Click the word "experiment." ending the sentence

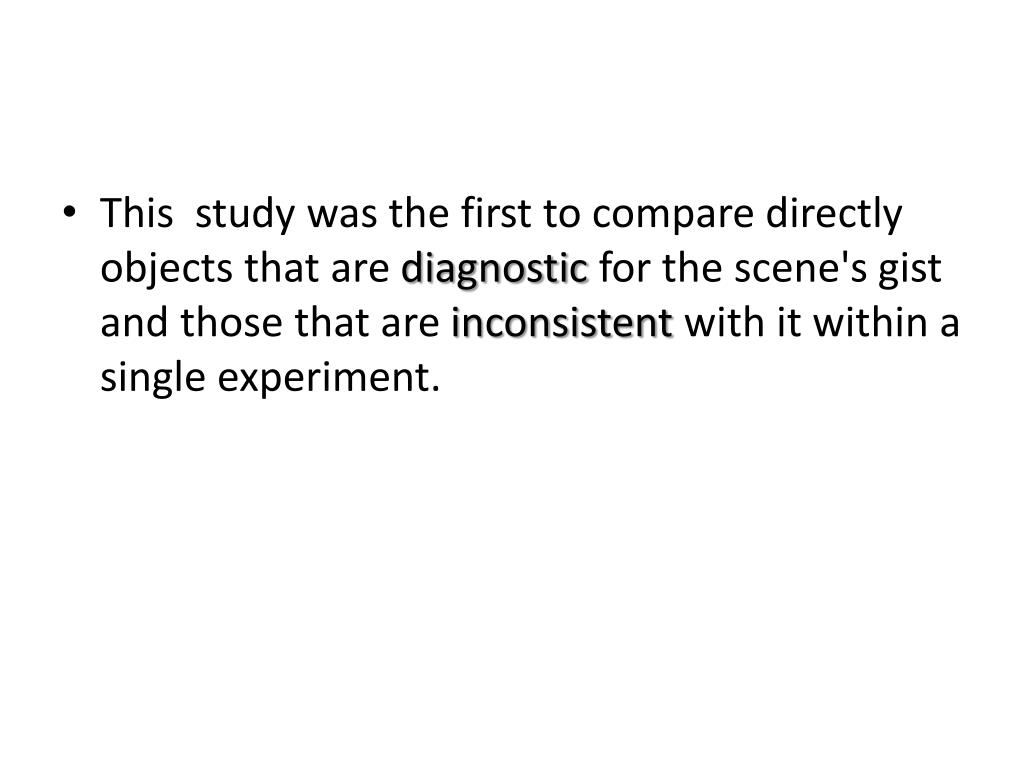(x=328, y=380)
